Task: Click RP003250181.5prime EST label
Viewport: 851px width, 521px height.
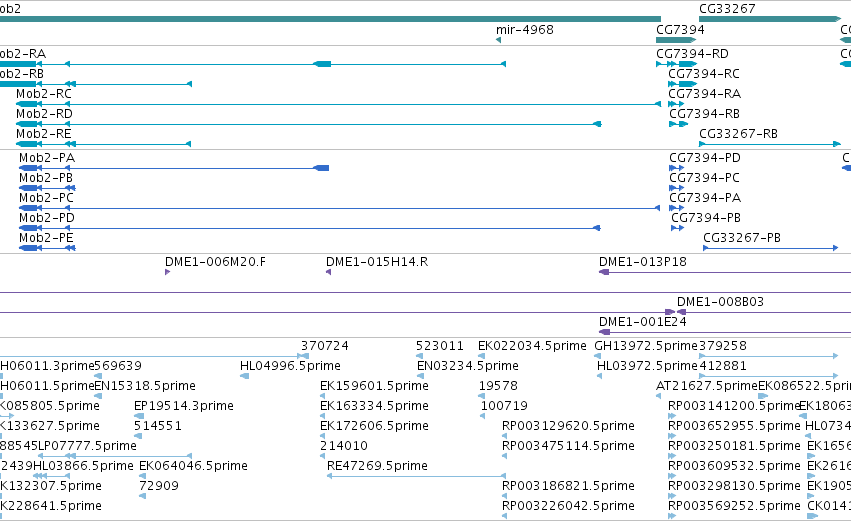Action: tap(734, 447)
